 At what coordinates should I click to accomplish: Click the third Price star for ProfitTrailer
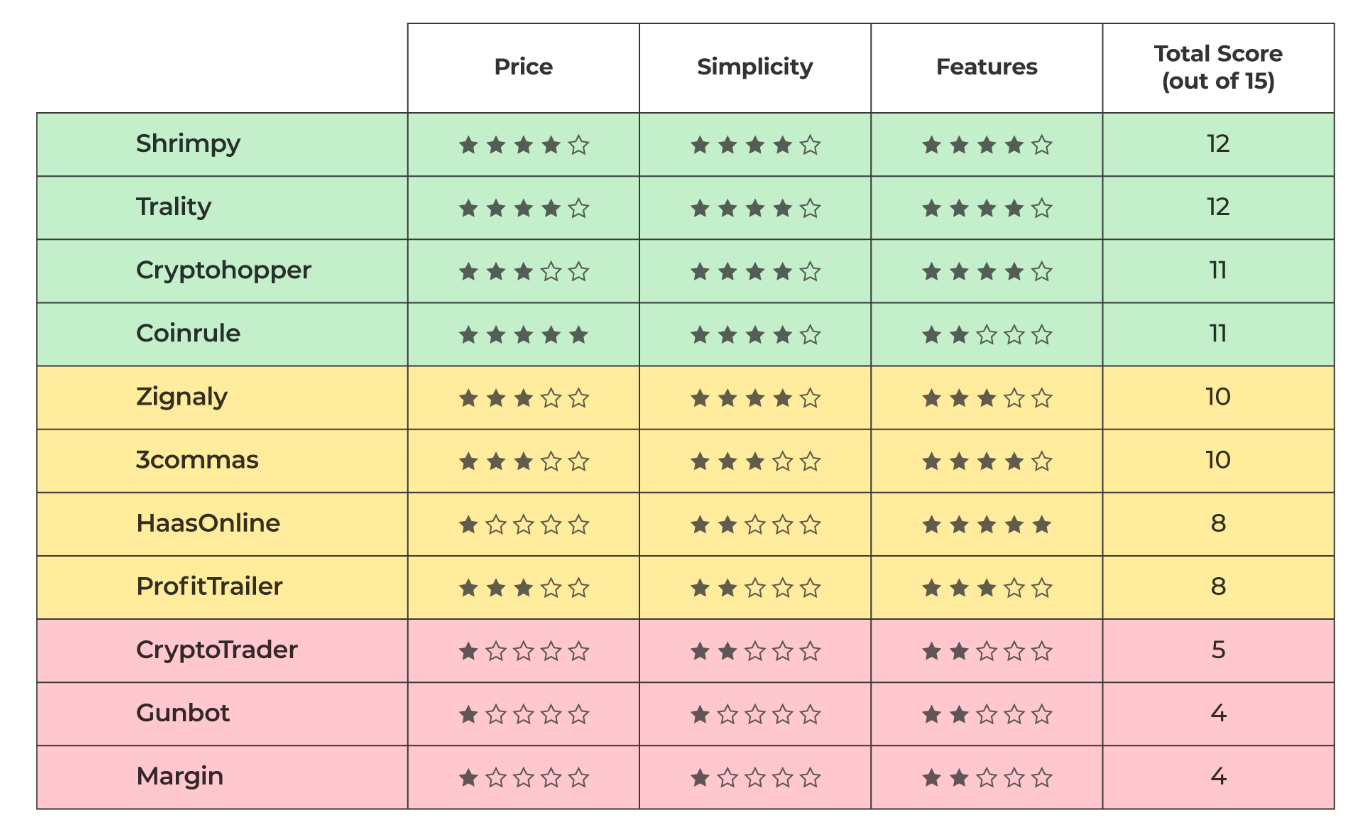[x=523, y=588]
